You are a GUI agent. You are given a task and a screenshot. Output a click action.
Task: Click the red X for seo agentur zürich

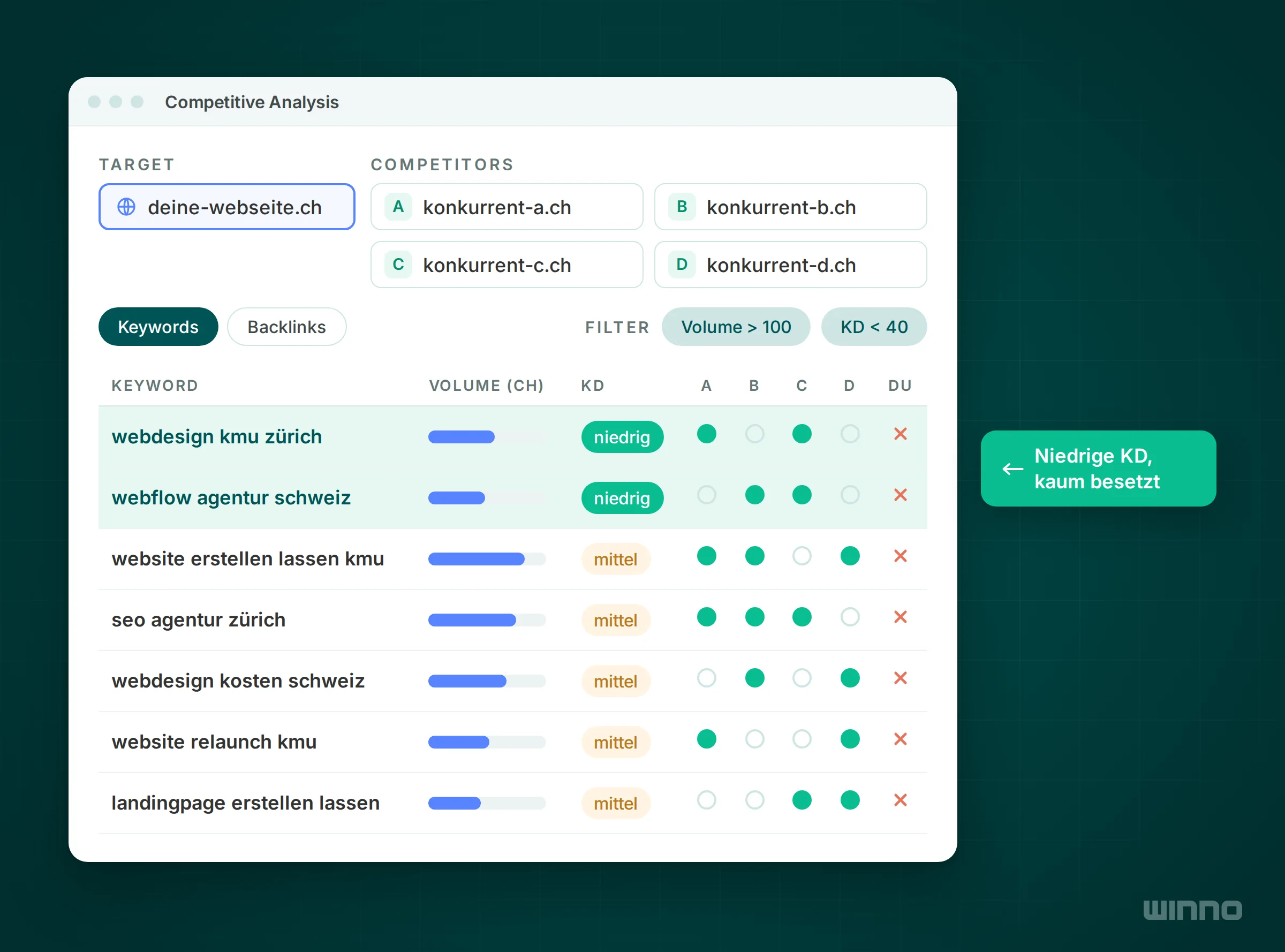pos(900,617)
